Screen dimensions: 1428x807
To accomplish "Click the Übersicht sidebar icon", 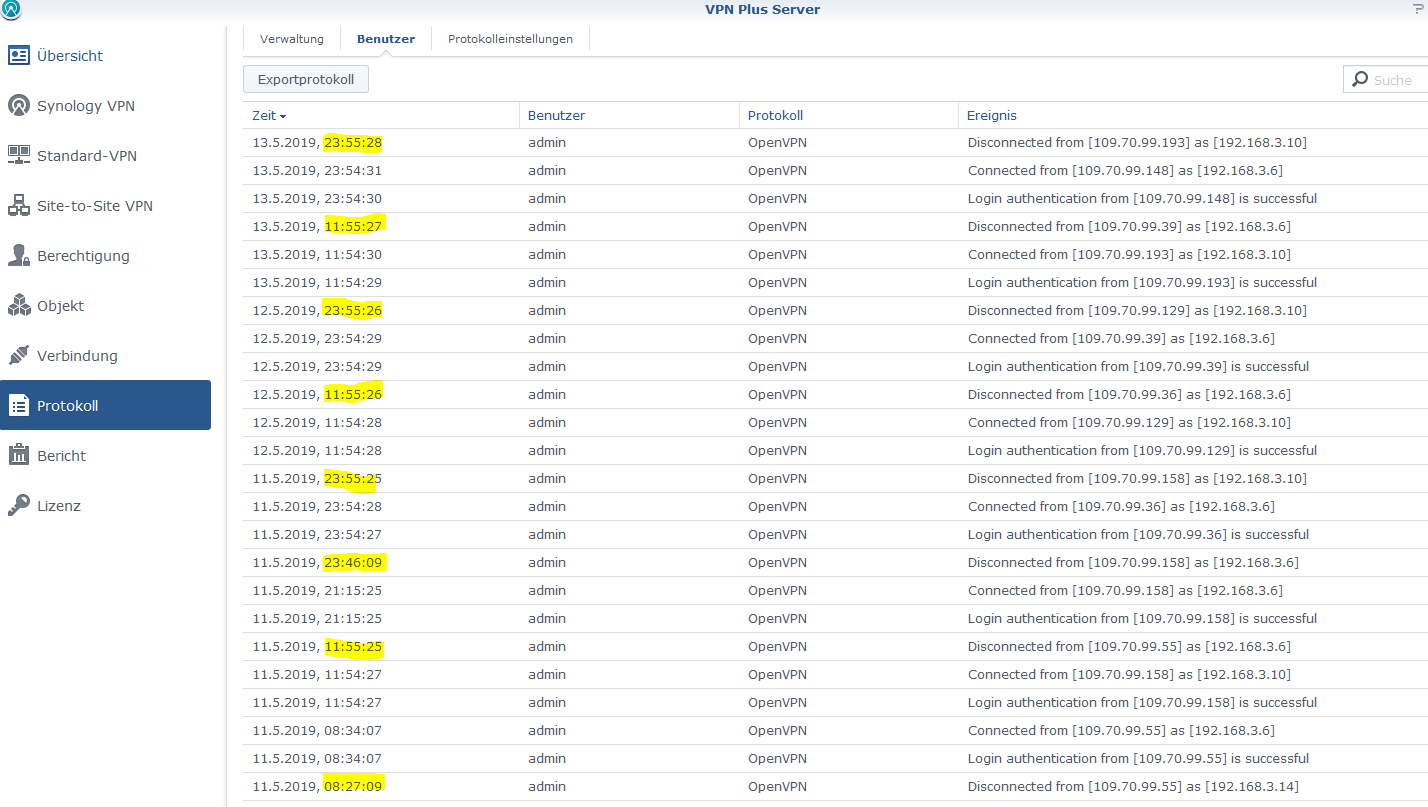I will pos(19,56).
